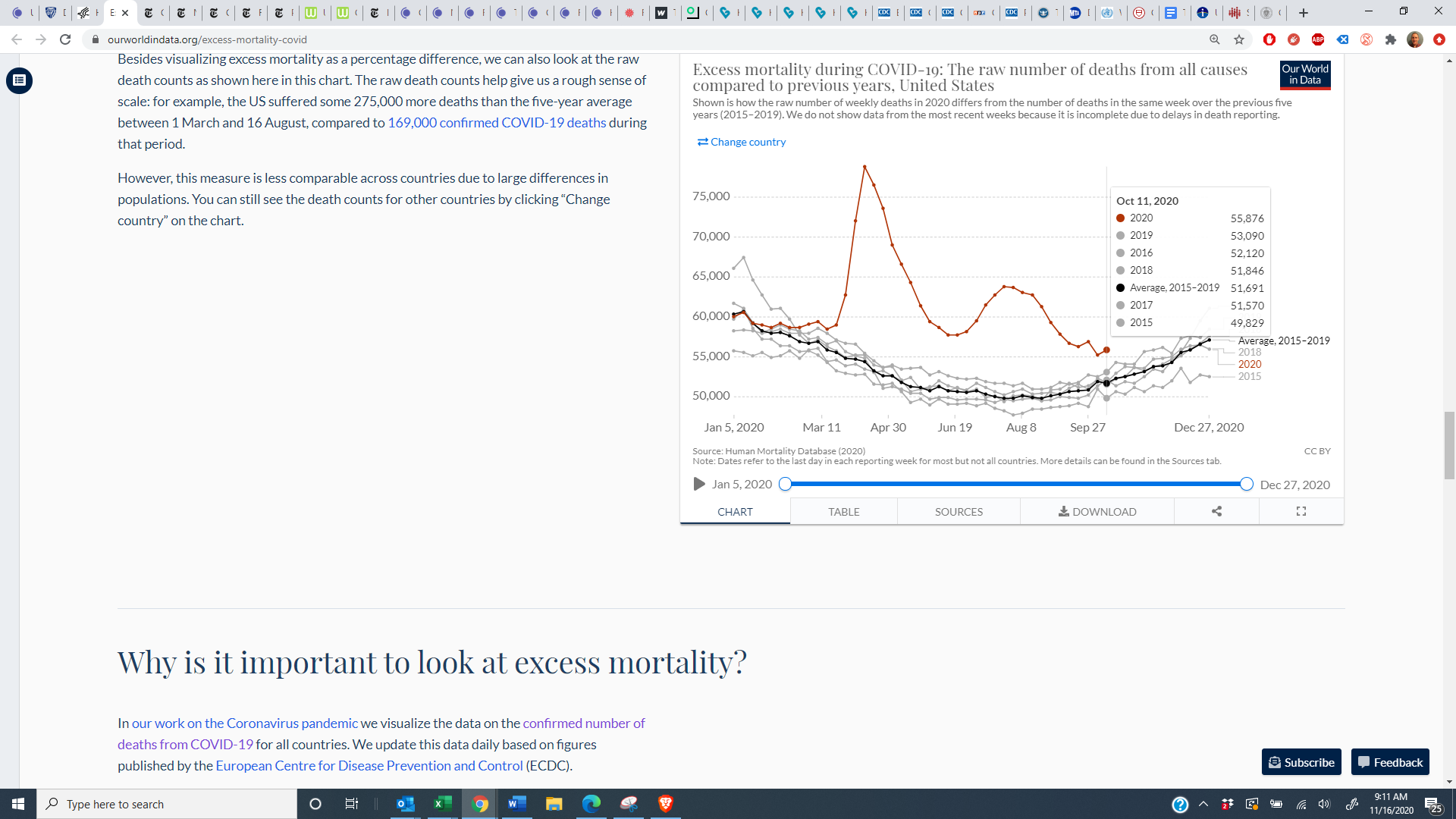Viewport: 1456px width, 819px height.
Task: Switch to the SOURCES tab
Action: 959,512
